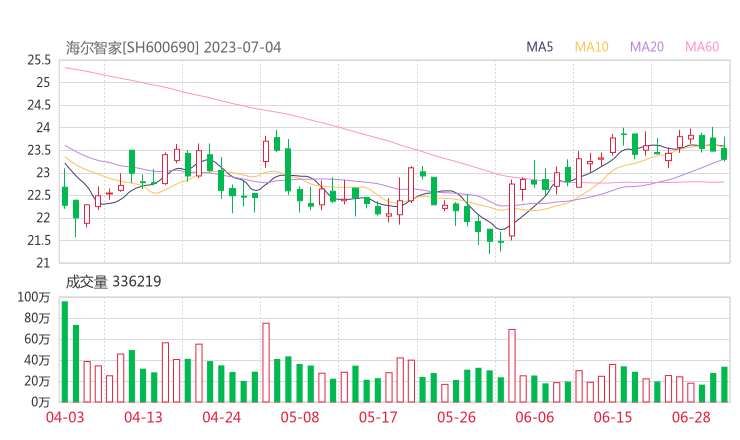Viewport: 740px width, 440px height.
Task: Click the tallest green volume bar above 04-03
Action: point(65,352)
